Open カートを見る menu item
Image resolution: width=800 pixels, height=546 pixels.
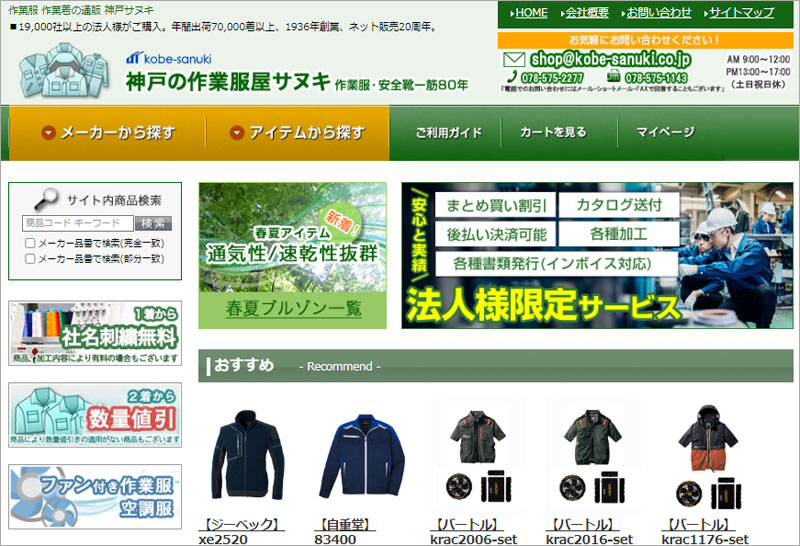(553, 133)
